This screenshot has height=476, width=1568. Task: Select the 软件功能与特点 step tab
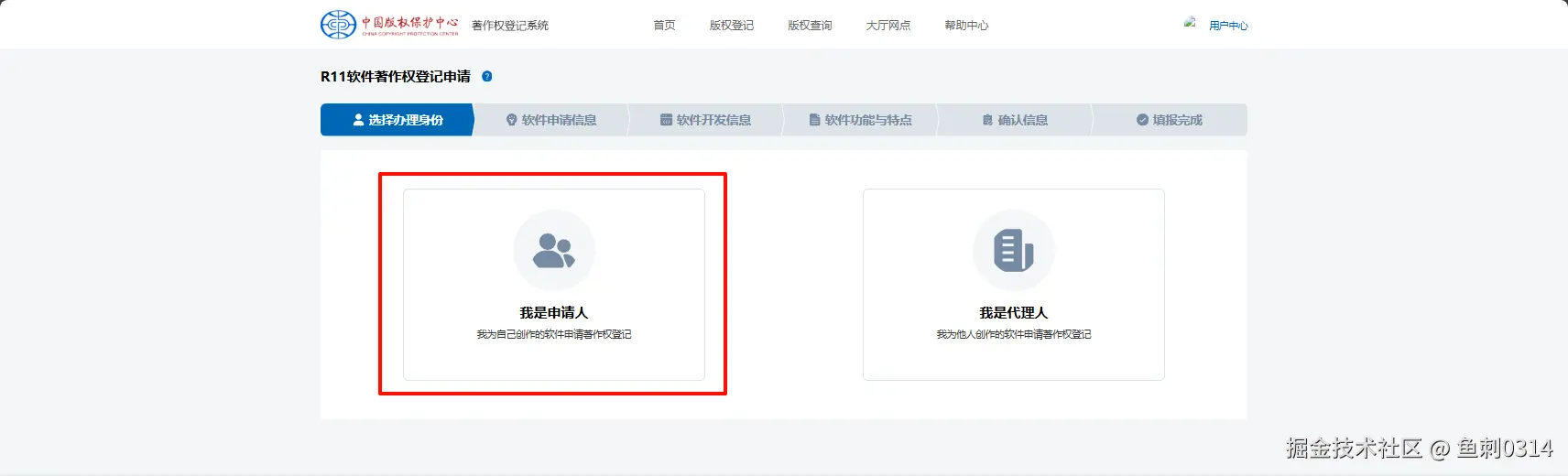(861, 120)
